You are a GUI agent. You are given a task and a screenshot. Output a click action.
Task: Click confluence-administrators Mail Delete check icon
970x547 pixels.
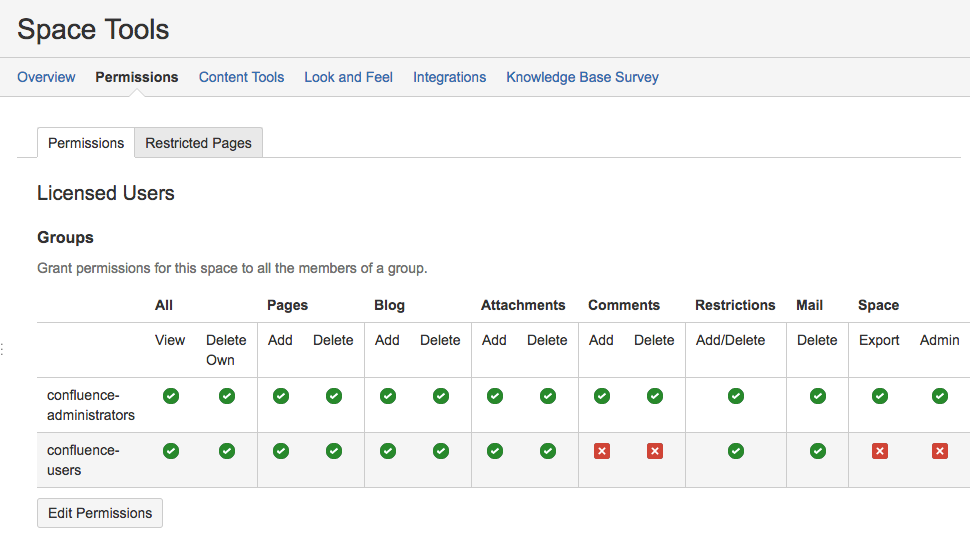click(818, 396)
